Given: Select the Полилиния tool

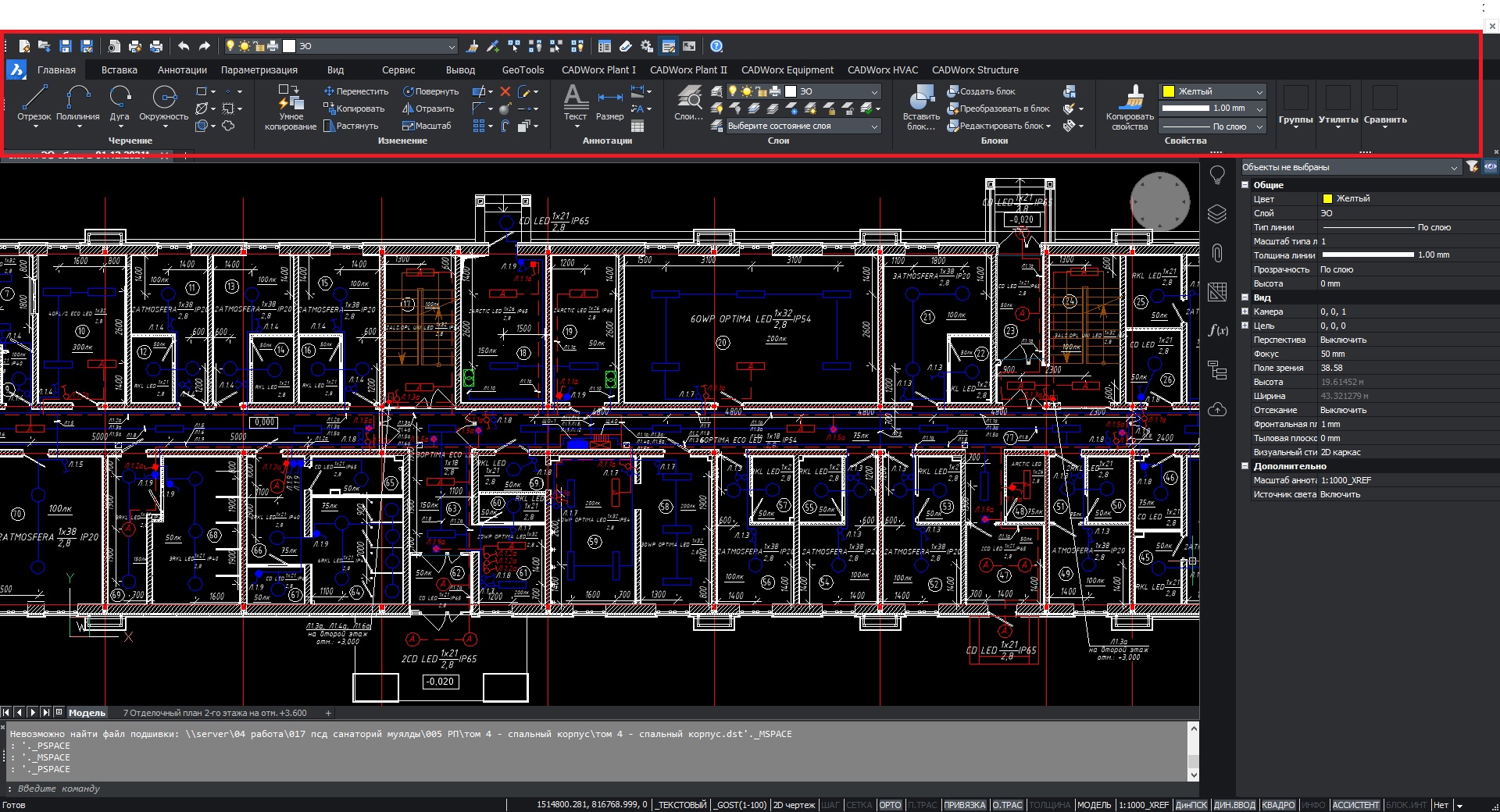Looking at the screenshot, I should coord(77,104).
